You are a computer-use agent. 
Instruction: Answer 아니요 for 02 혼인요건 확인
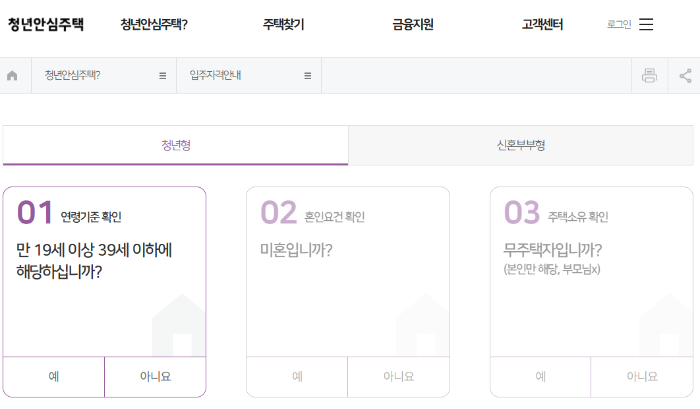pos(399,376)
